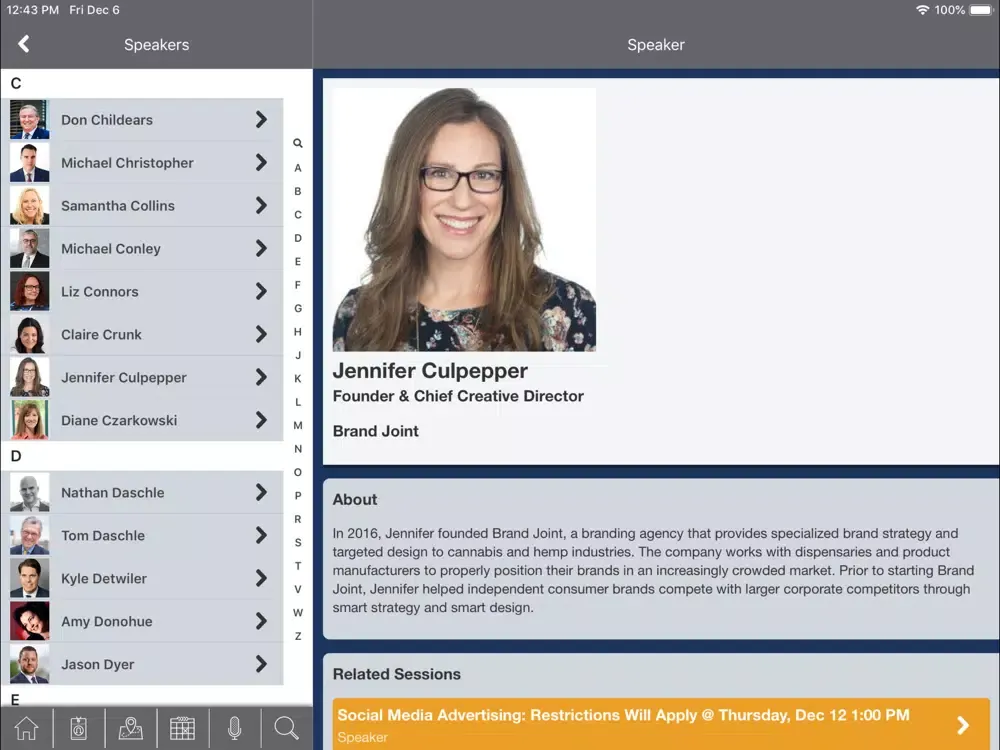Open the schedule calendar icon
The image size is (1000, 750).
click(182, 728)
